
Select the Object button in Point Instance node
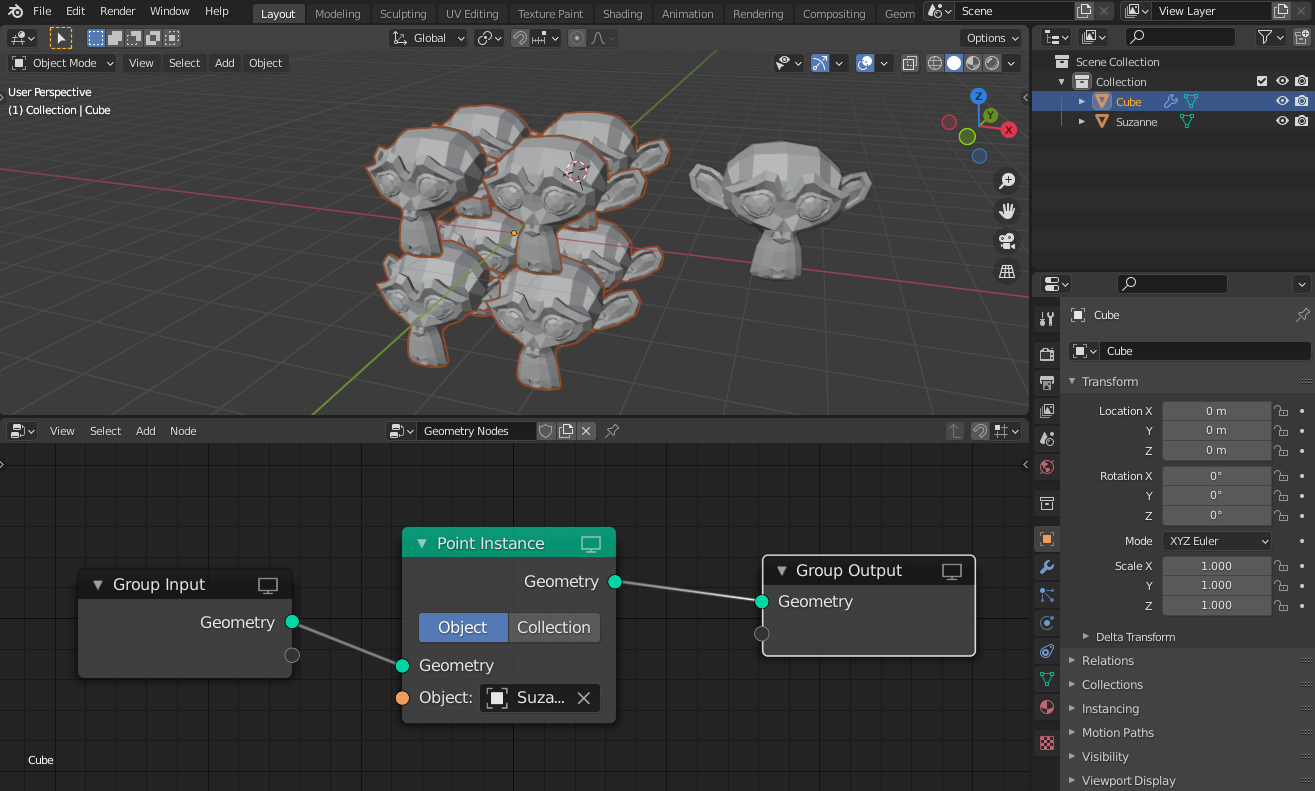(x=463, y=627)
